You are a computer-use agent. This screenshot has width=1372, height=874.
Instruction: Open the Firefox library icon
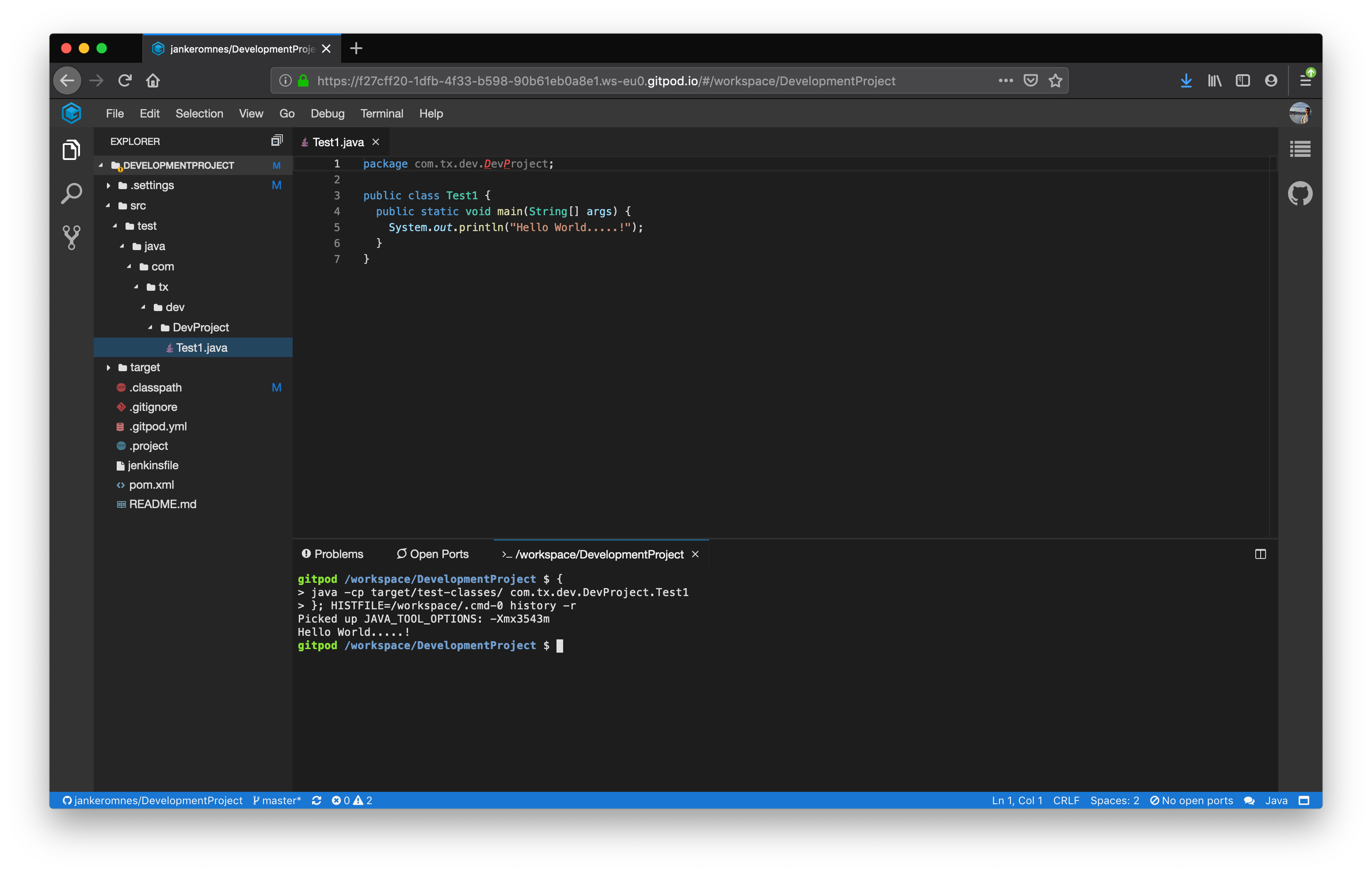coord(1214,80)
